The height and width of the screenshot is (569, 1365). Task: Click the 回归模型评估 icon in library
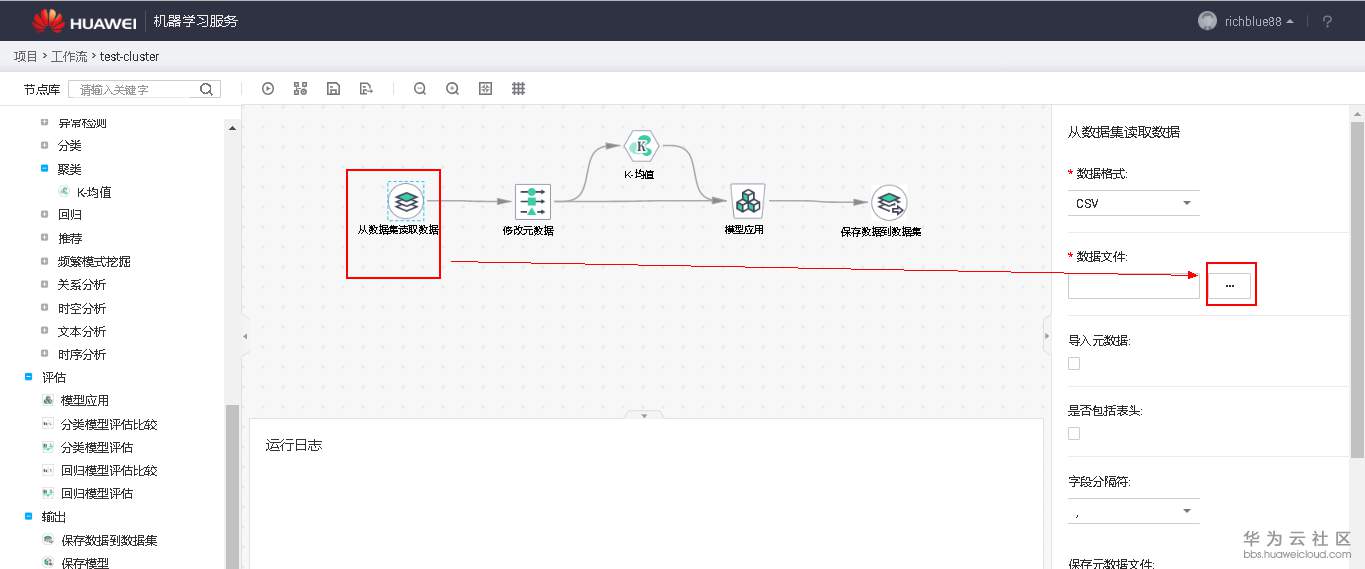tap(48, 493)
